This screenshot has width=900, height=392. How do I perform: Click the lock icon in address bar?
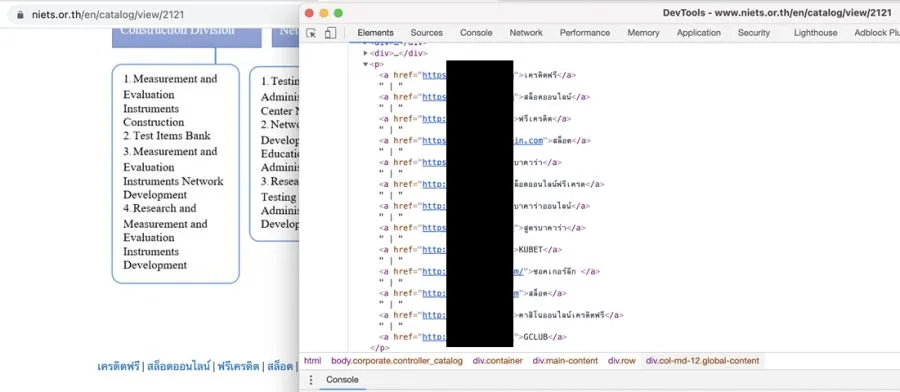pyautogui.click(x=20, y=15)
